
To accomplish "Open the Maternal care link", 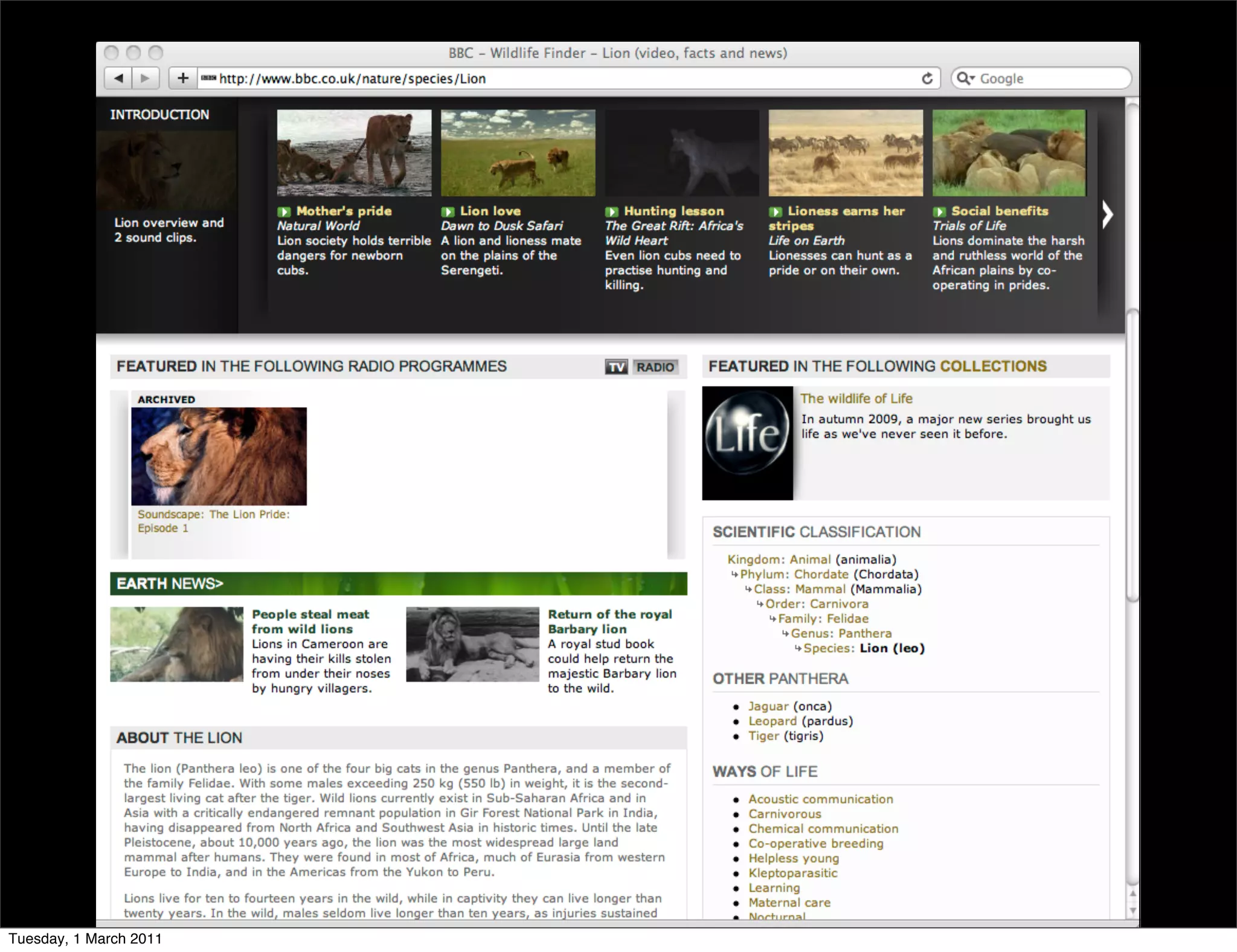I will pos(789,902).
